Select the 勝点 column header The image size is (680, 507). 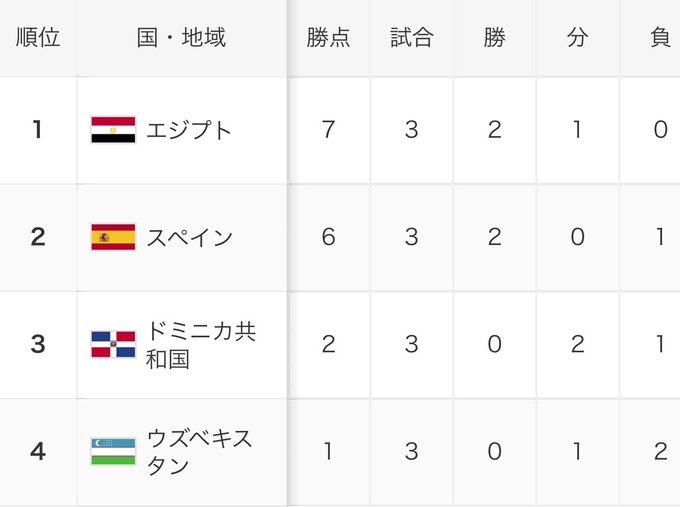click(328, 38)
